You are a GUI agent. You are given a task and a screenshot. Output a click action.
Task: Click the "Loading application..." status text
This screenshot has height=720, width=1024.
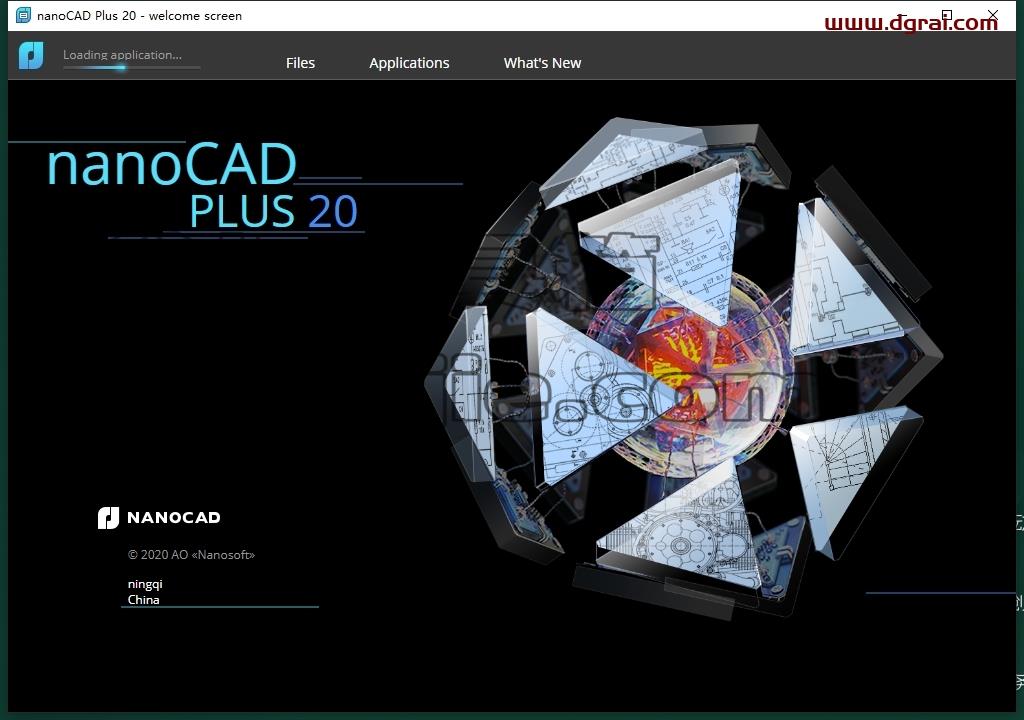click(122, 55)
